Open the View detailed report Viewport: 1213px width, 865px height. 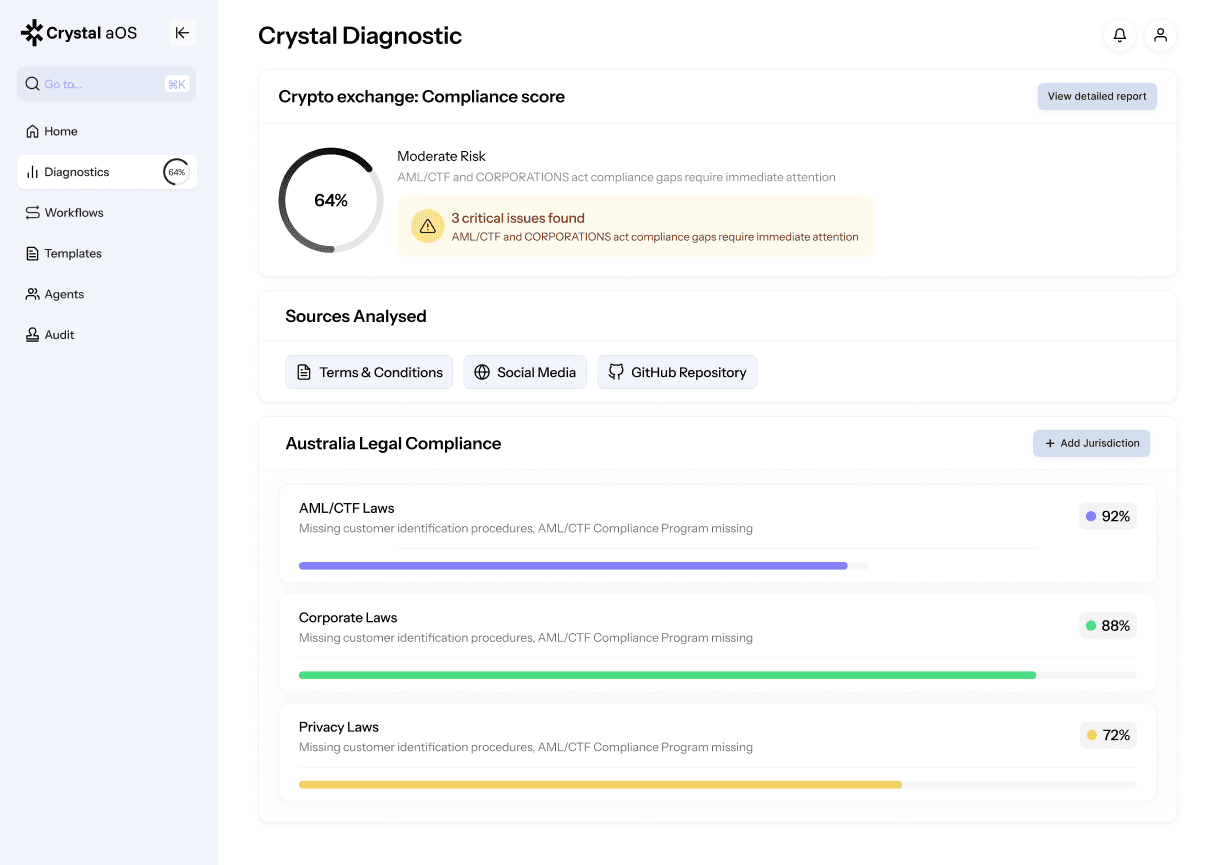click(x=1097, y=96)
